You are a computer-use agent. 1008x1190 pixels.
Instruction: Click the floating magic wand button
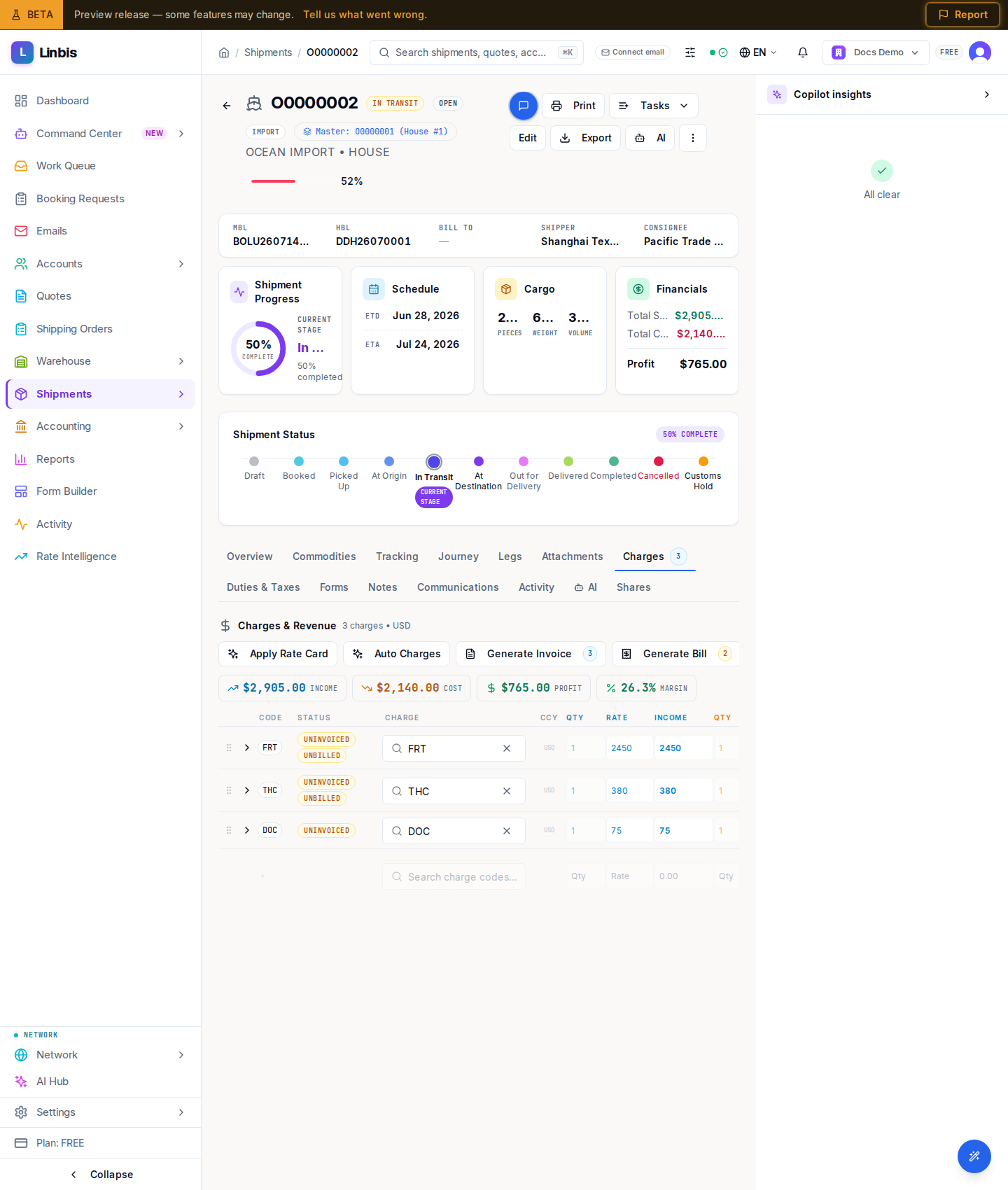[x=974, y=1156]
